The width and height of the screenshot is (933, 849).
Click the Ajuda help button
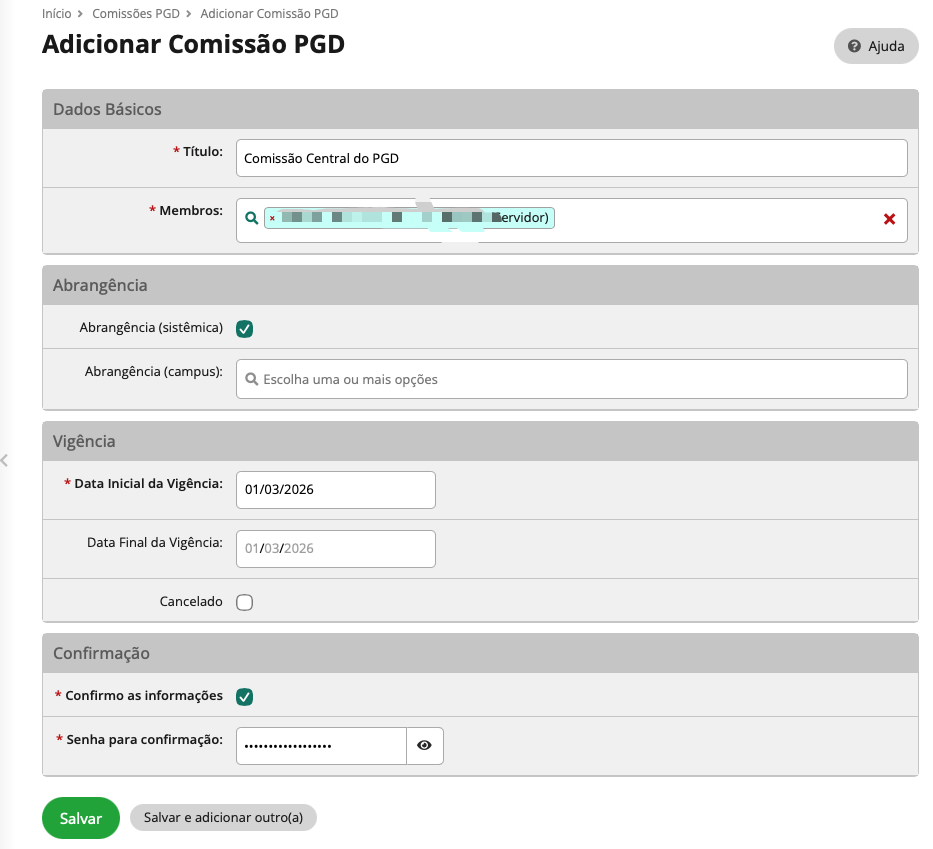click(x=876, y=46)
